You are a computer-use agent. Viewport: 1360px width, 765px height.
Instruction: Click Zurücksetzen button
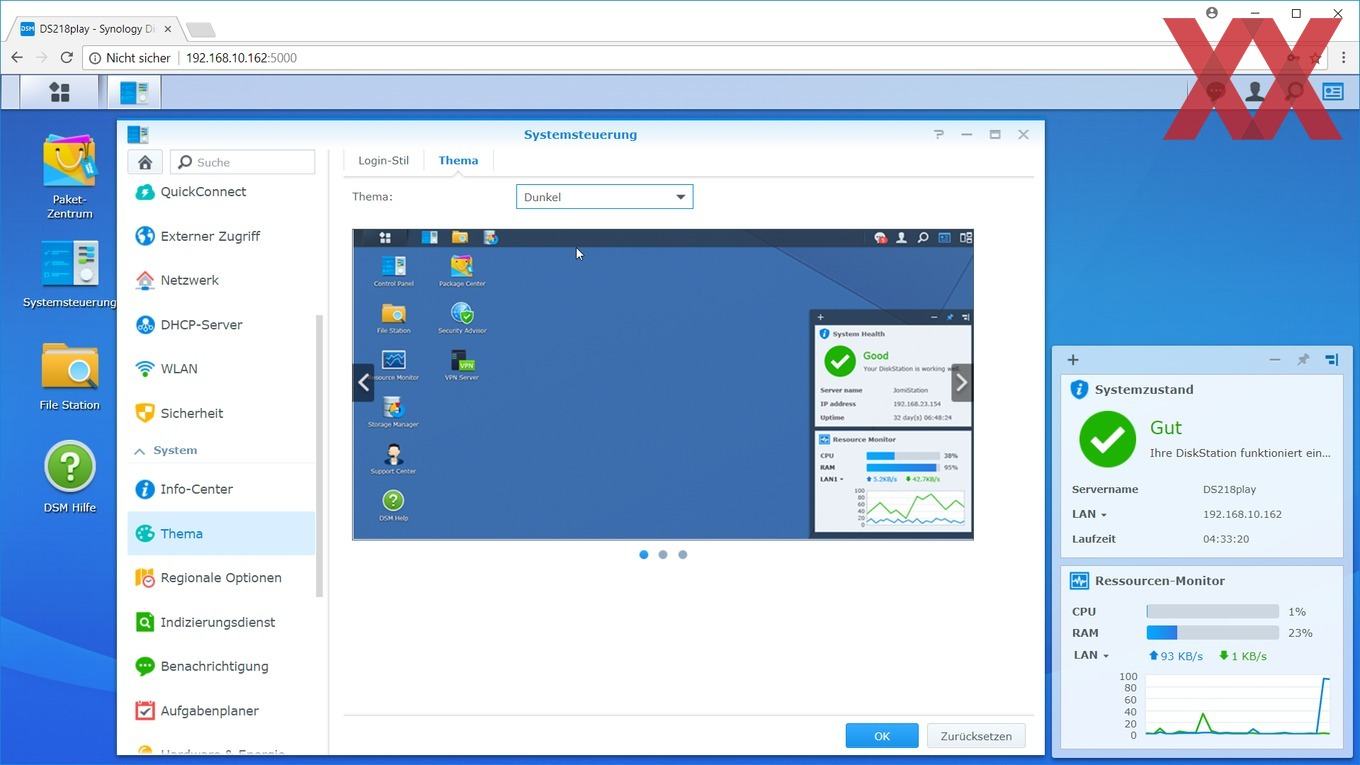point(976,736)
